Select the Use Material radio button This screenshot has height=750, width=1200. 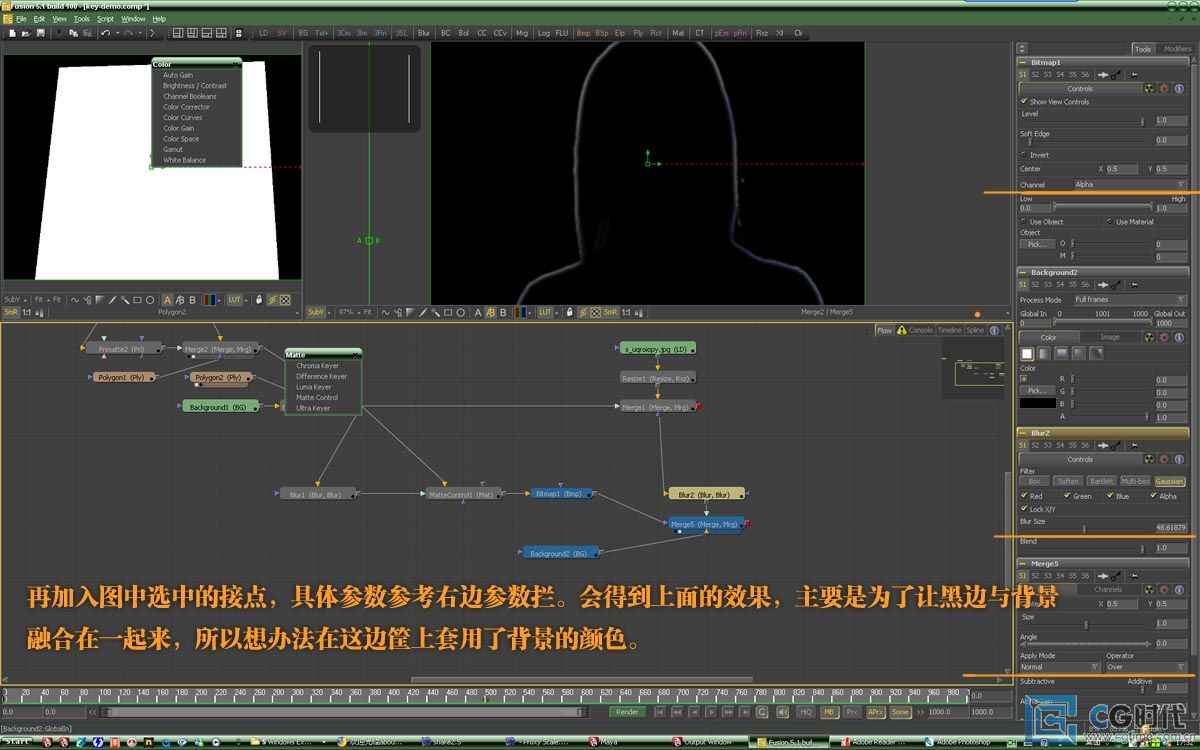[x=1110, y=222]
